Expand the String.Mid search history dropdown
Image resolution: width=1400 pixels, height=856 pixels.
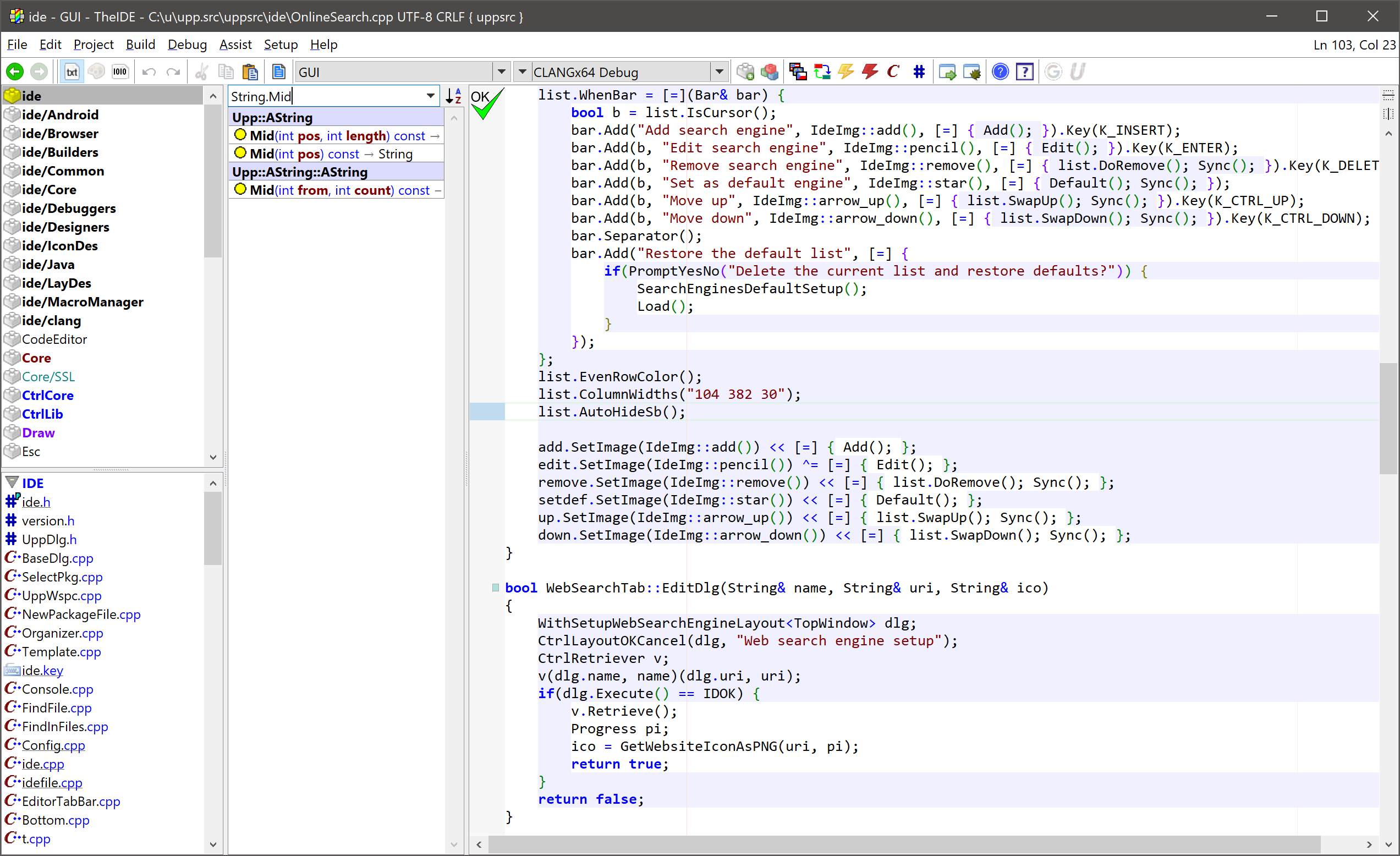pyautogui.click(x=431, y=96)
